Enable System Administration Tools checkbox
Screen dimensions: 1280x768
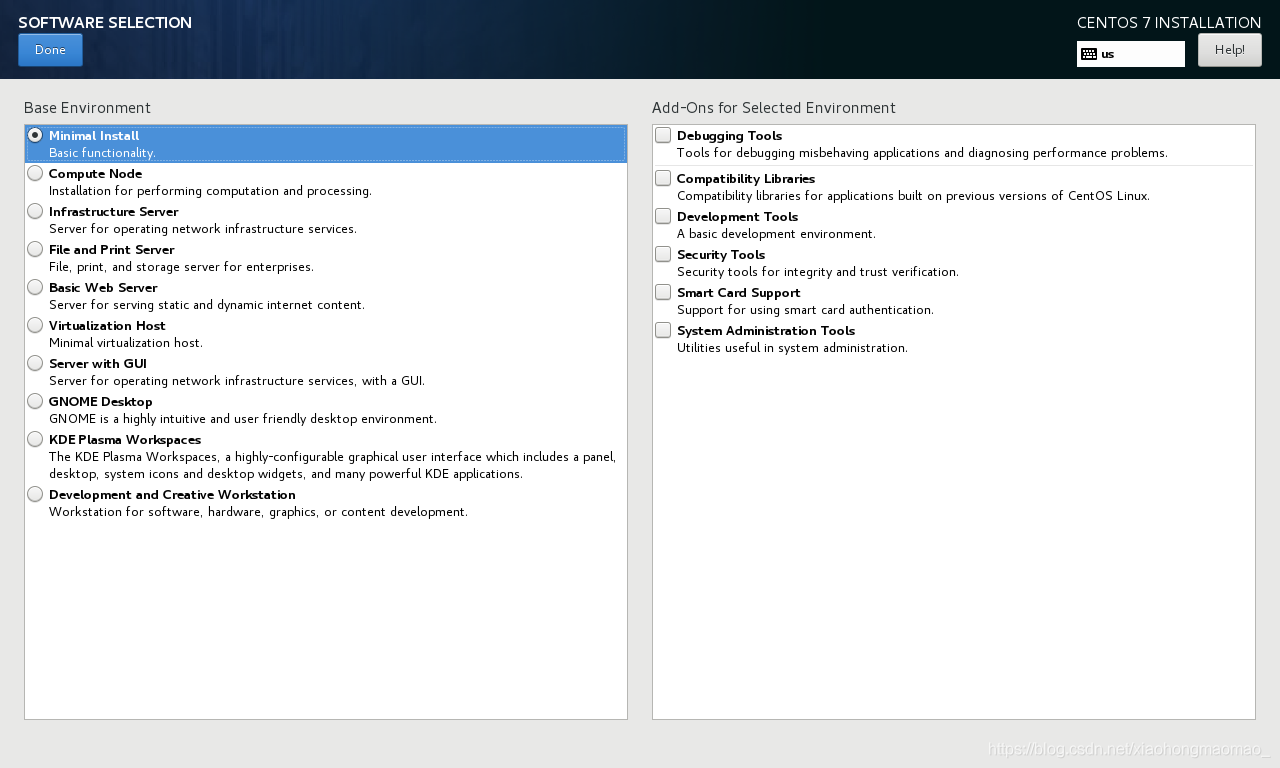(663, 330)
